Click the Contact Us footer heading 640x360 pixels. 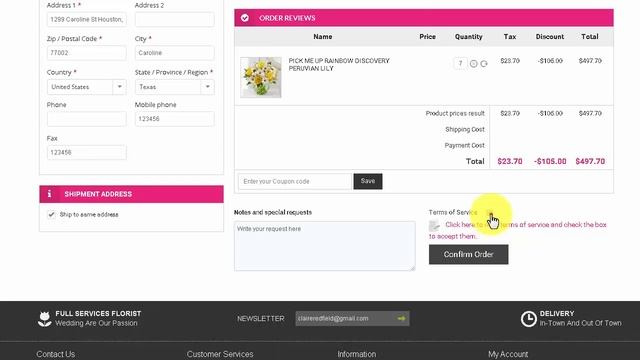tap(56, 354)
